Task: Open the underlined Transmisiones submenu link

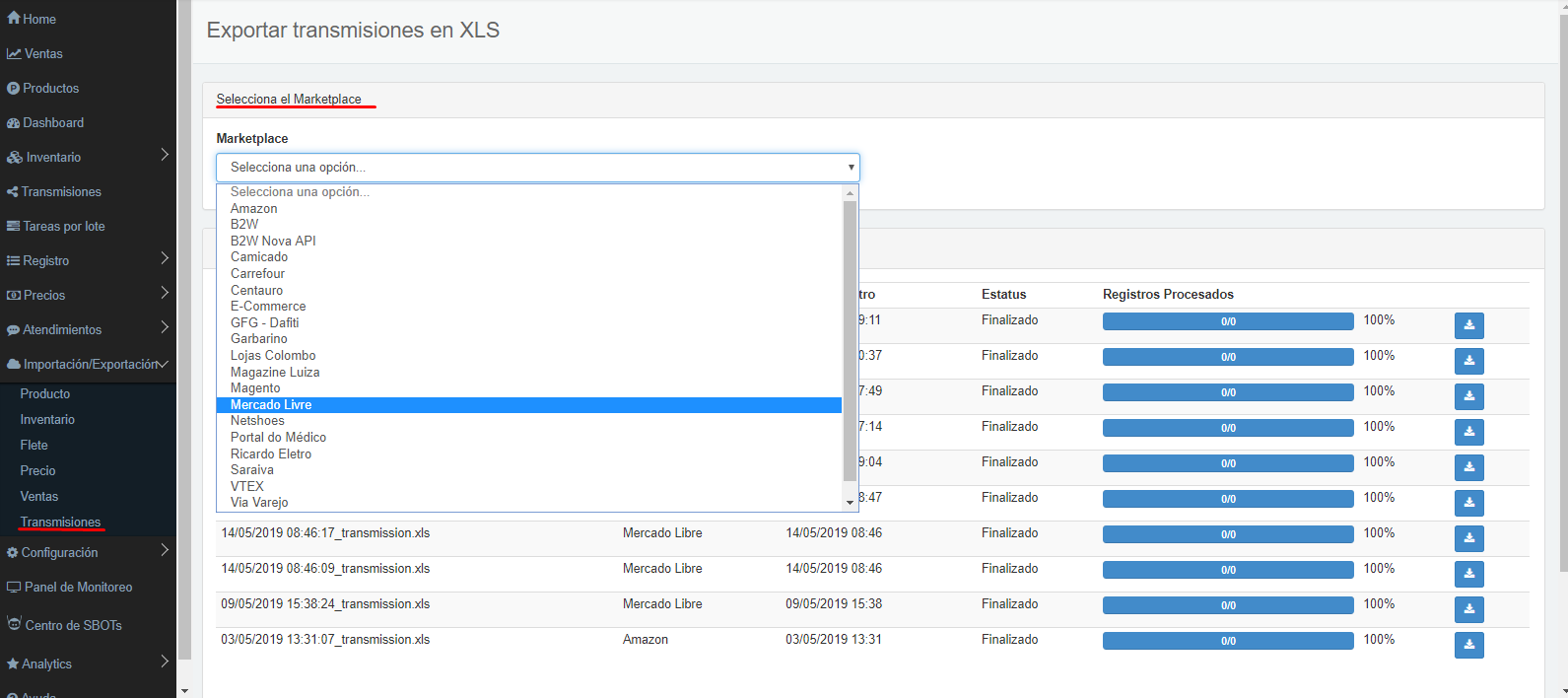Action: click(60, 522)
